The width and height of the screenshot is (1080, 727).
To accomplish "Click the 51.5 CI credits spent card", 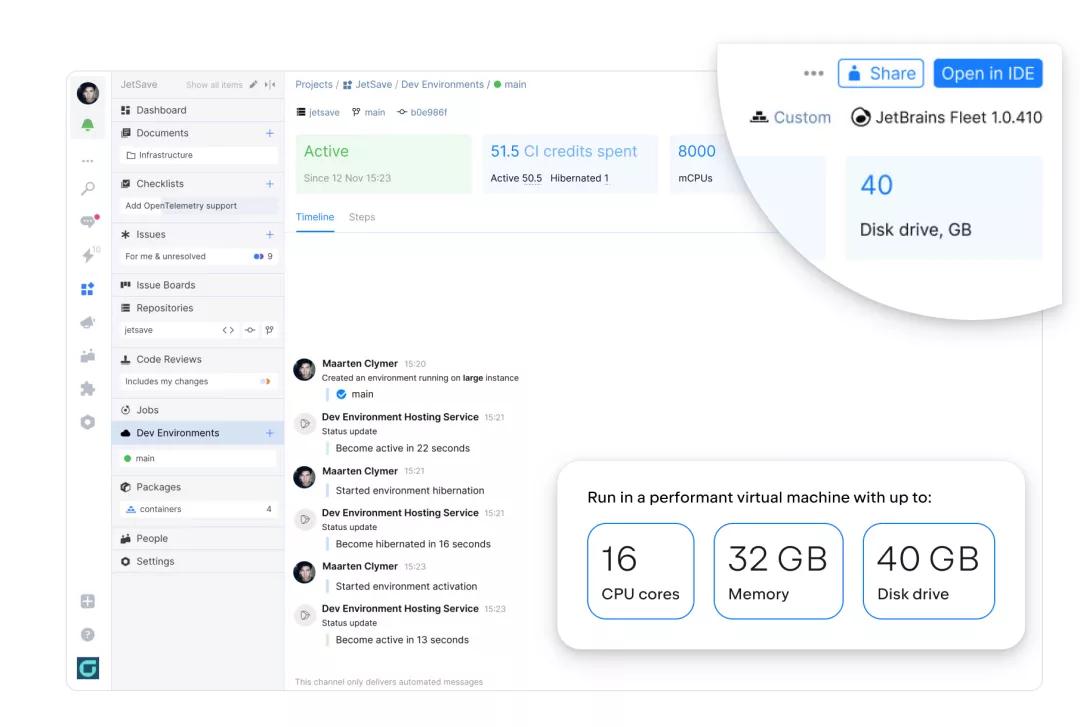I will [x=570, y=164].
